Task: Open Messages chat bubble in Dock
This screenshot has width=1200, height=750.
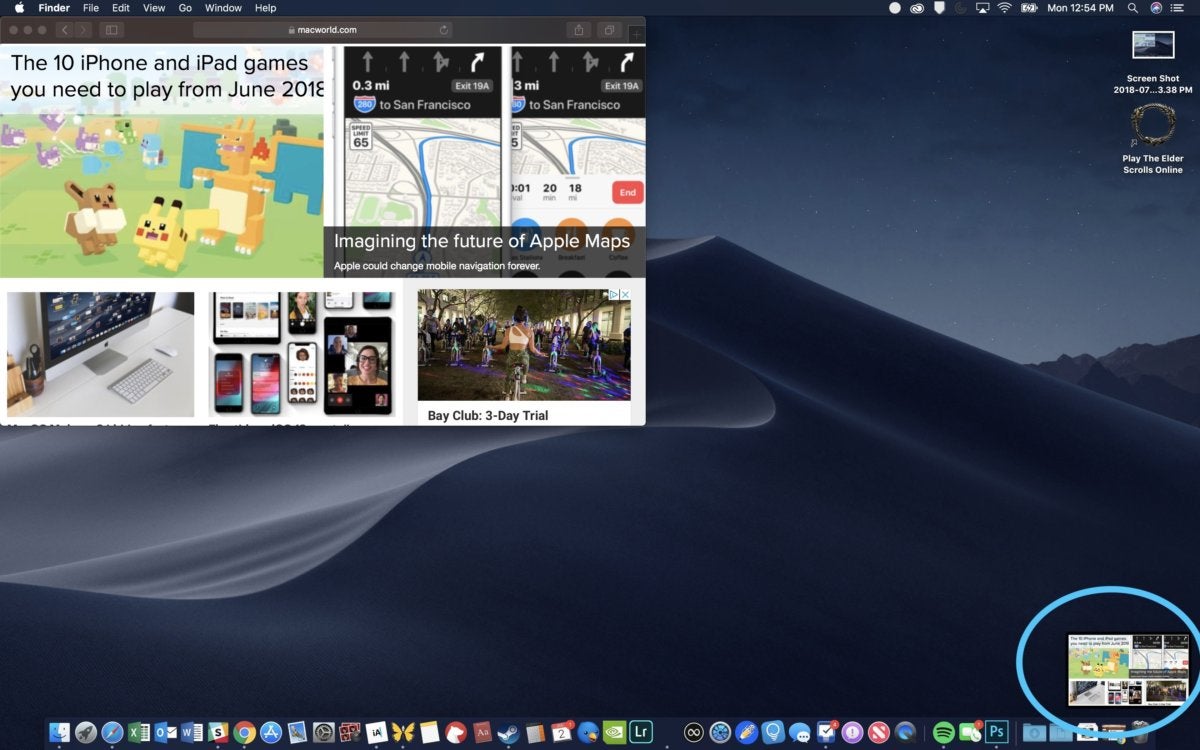Action: pyautogui.click(x=800, y=733)
